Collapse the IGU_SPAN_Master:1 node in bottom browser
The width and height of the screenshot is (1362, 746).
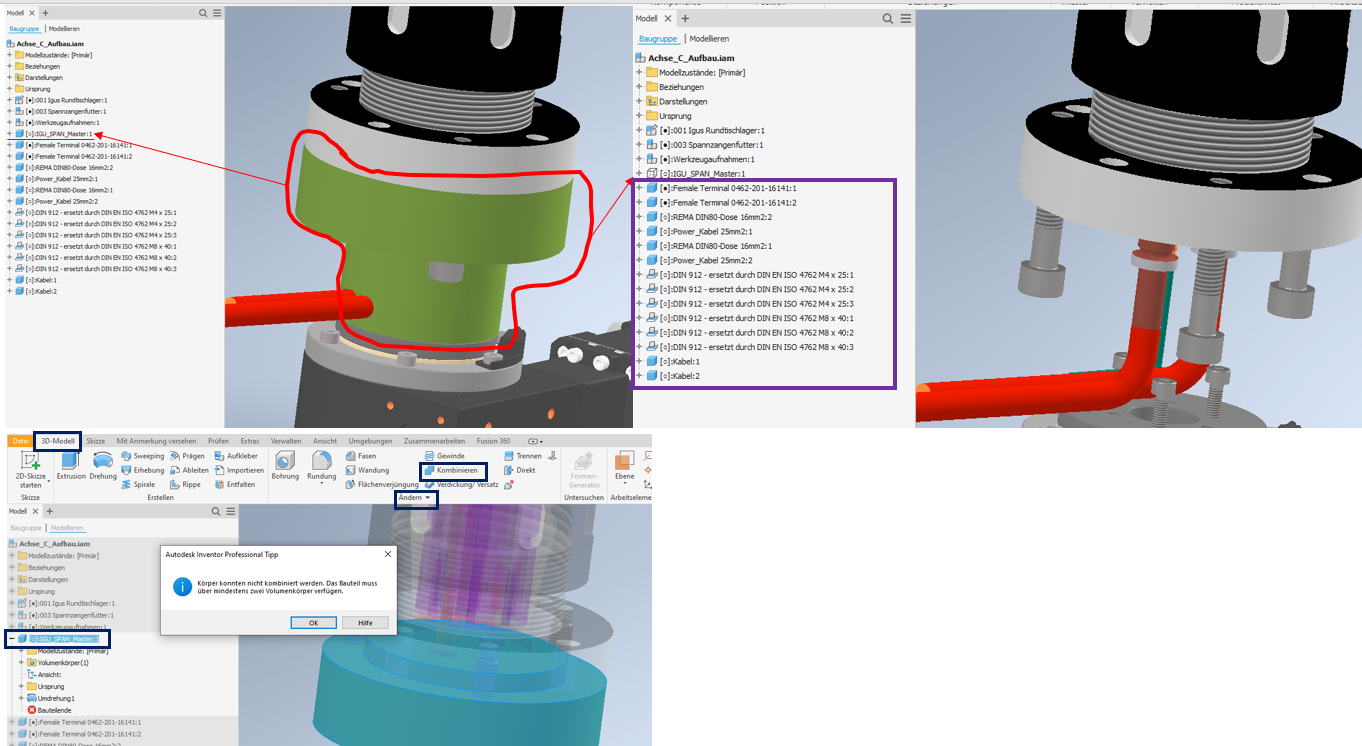coord(11,639)
